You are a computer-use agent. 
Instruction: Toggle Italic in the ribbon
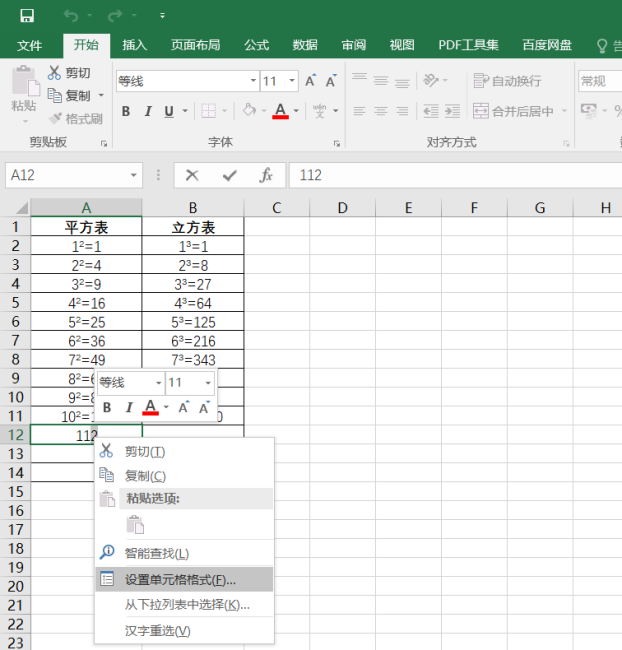(x=148, y=111)
